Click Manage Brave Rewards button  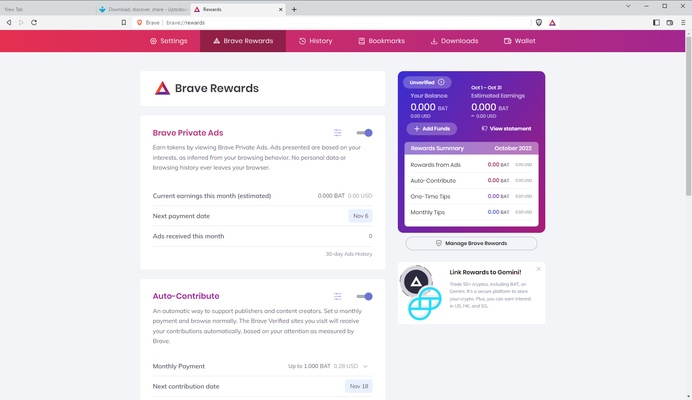click(471, 243)
